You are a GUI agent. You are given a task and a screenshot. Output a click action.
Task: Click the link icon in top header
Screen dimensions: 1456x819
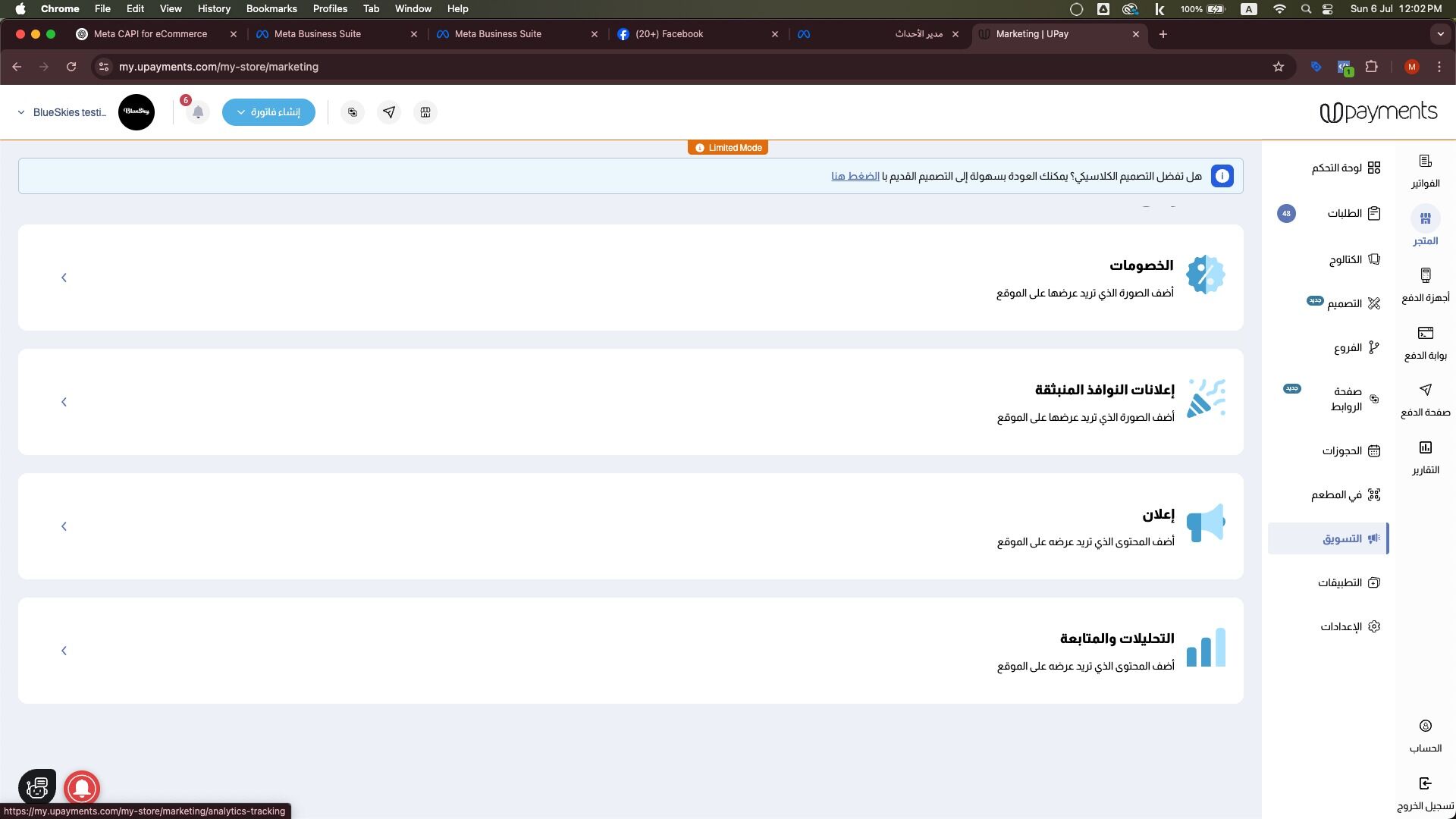(353, 112)
